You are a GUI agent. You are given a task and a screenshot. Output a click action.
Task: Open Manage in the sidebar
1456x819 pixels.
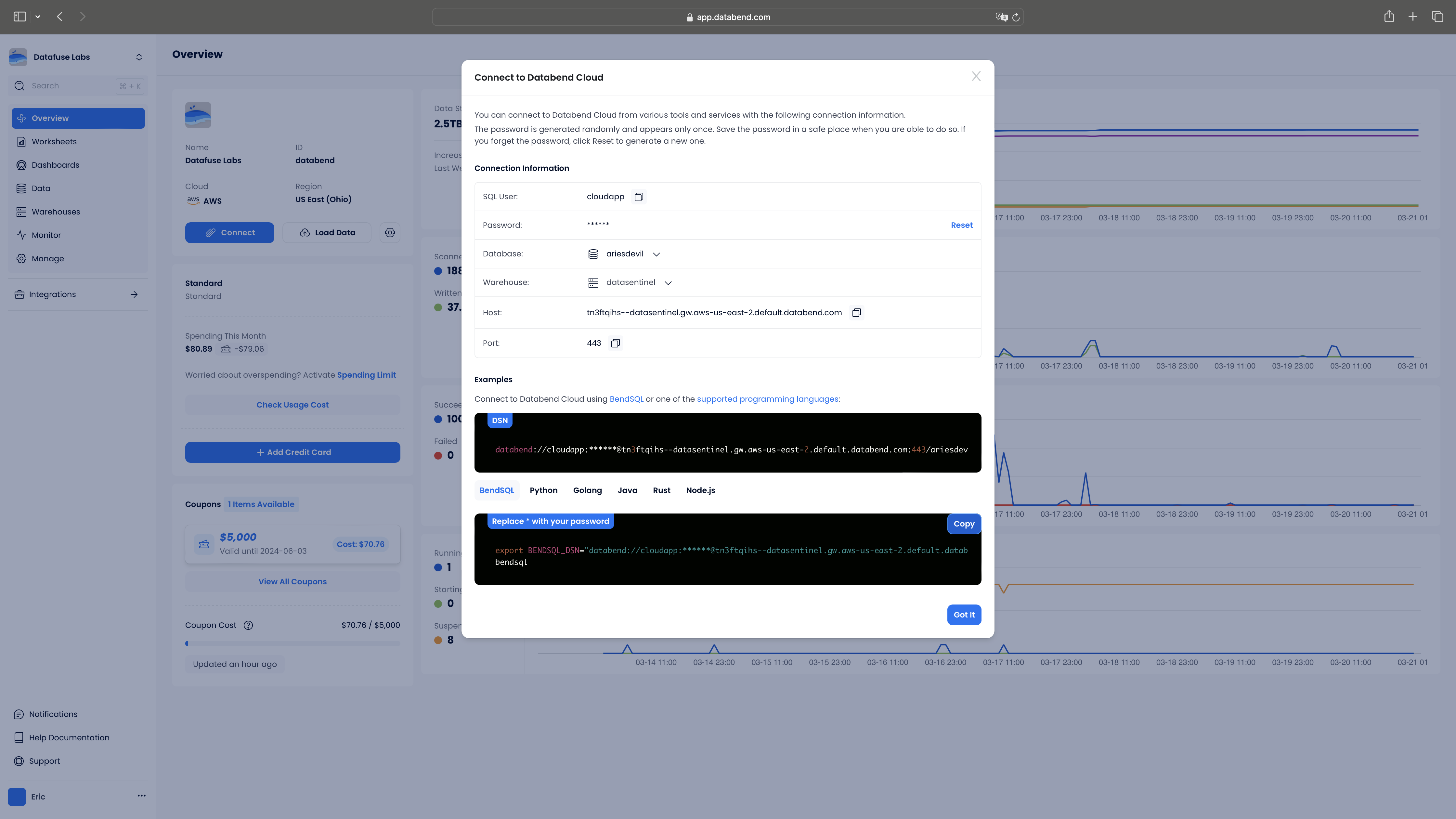(78, 258)
